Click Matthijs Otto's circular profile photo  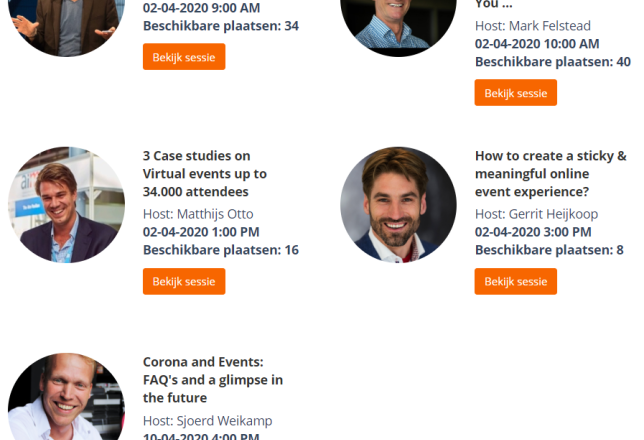click(67, 205)
